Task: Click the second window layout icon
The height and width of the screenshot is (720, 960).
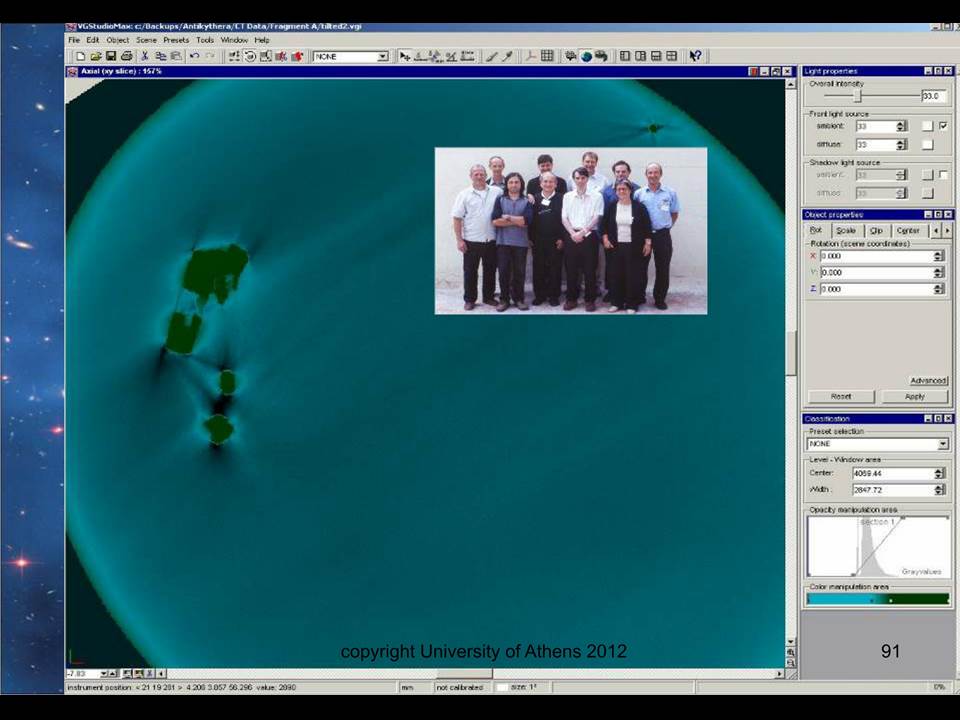Action: (x=640, y=56)
